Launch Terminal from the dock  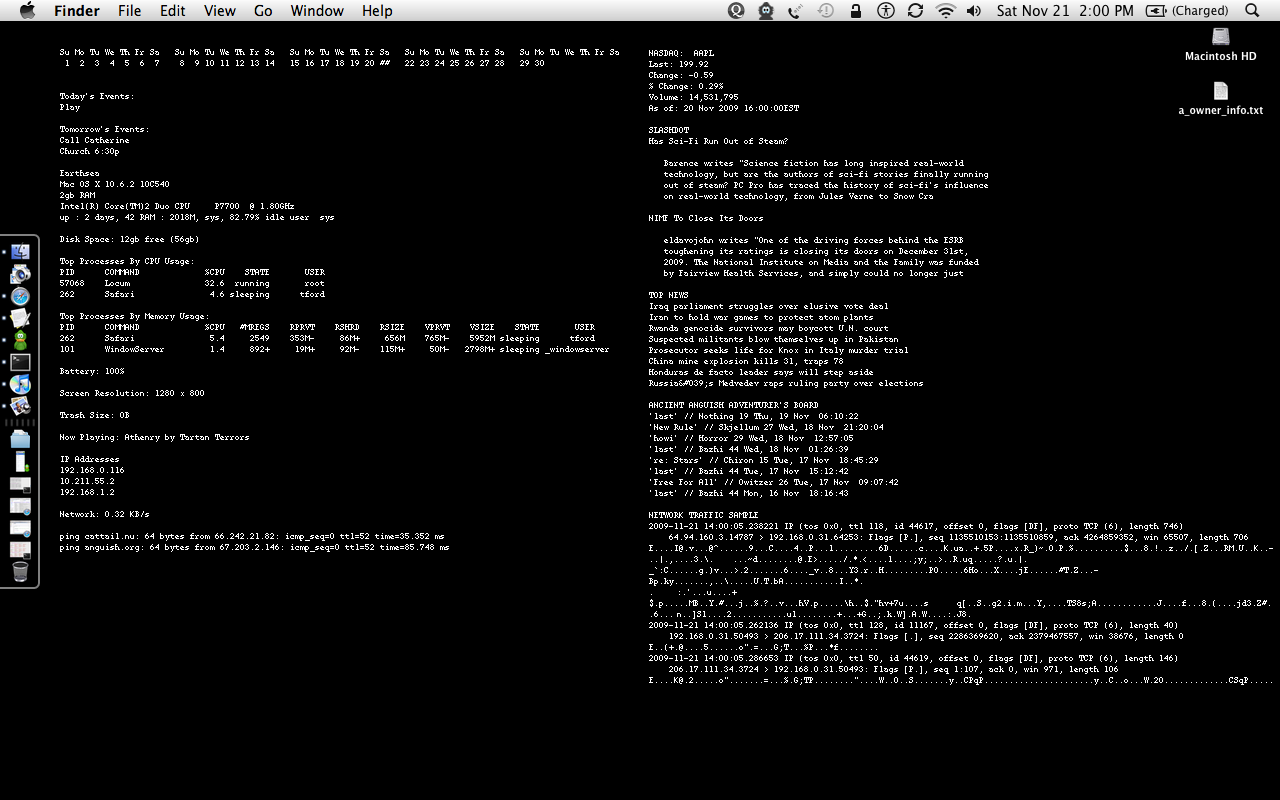point(20,362)
